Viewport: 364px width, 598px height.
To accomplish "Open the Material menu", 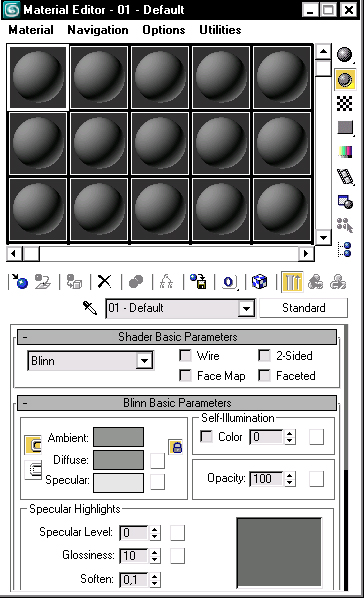I will click(x=31, y=30).
